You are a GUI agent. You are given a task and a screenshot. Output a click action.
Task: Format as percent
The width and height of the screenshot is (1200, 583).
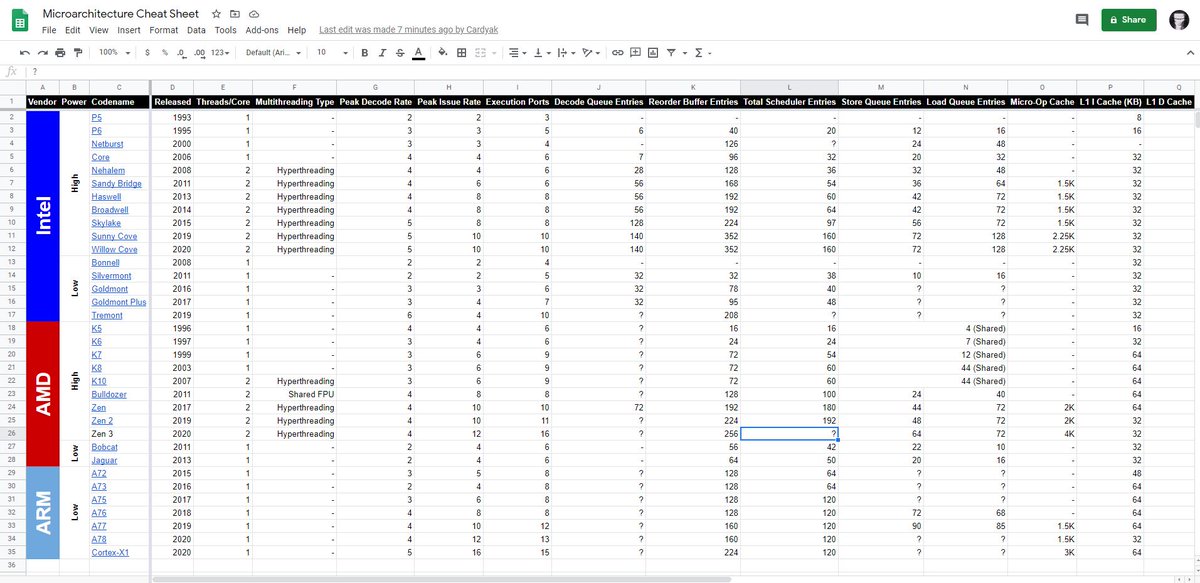[x=165, y=52]
